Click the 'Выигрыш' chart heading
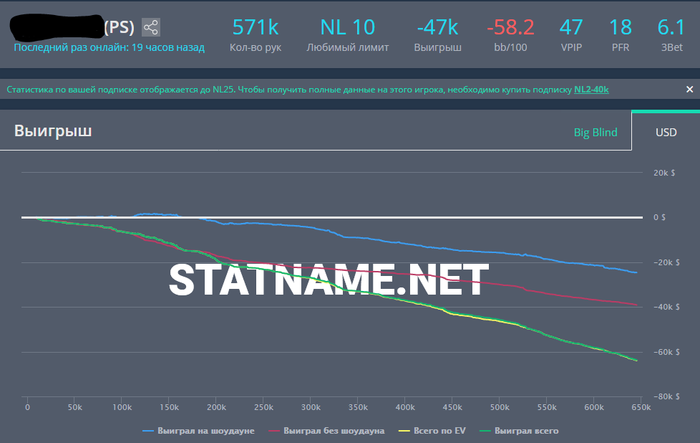 [x=53, y=131]
